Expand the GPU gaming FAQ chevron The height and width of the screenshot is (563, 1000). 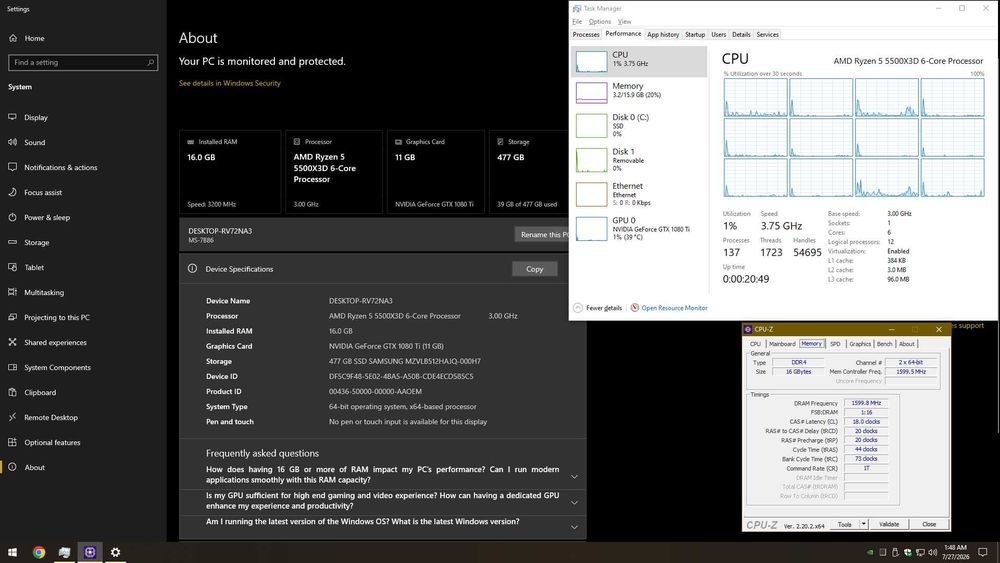574,503
